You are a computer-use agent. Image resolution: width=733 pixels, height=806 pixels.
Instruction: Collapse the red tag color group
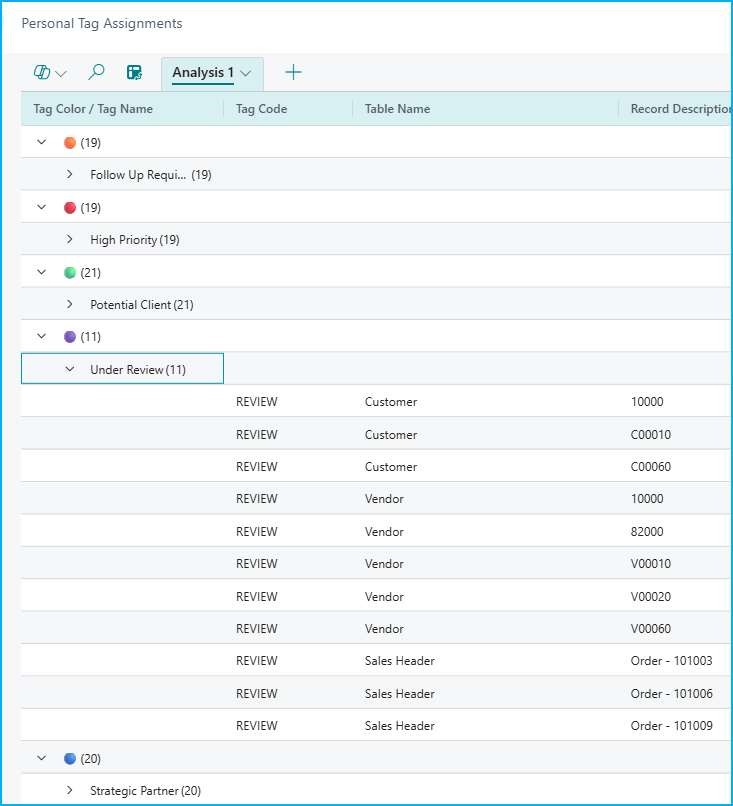(42, 208)
